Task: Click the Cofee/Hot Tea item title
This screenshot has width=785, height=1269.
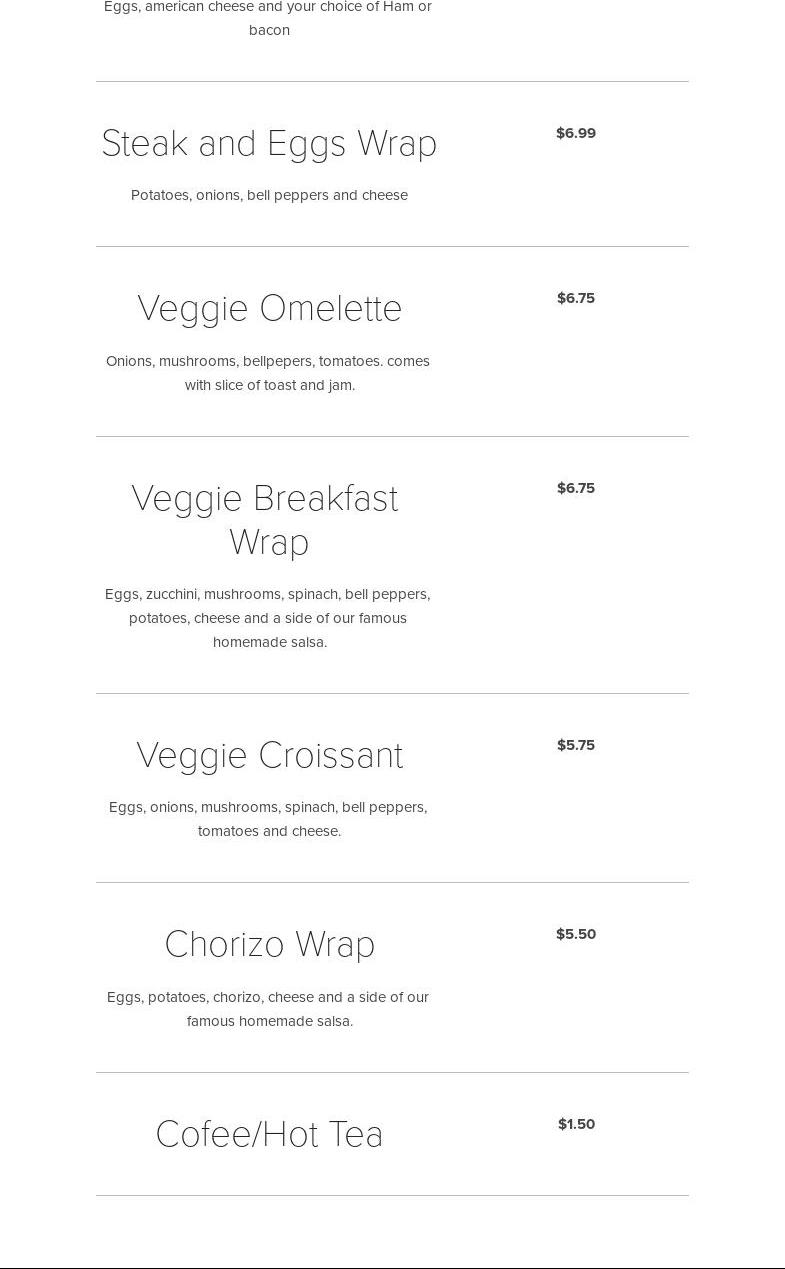Action: point(269,1135)
